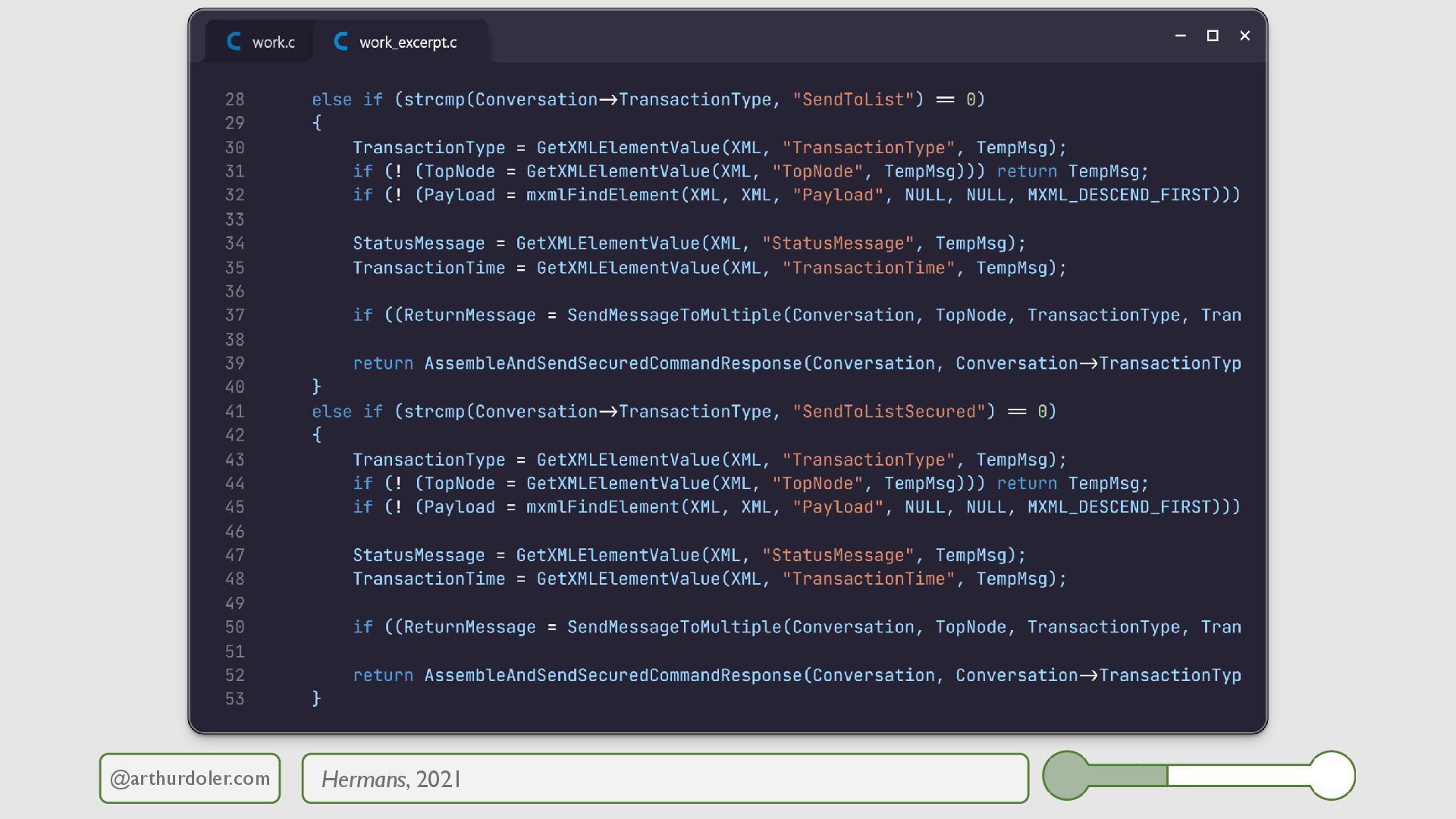The width and height of the screenshot is (1456, 819).
Task: Click the green filled portion of progress bar
Action: click(1128, 775)
